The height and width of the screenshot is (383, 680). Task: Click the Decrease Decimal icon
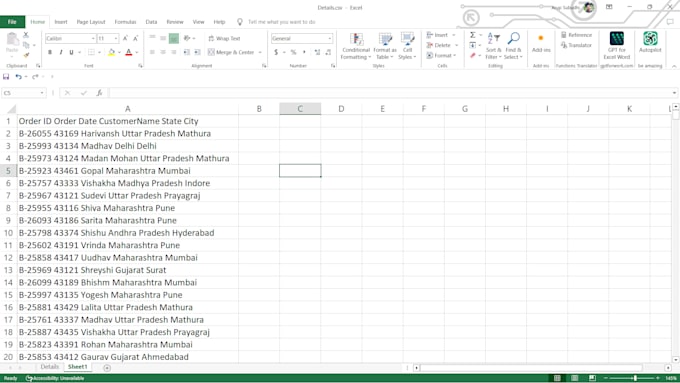(x=328, y=52)
